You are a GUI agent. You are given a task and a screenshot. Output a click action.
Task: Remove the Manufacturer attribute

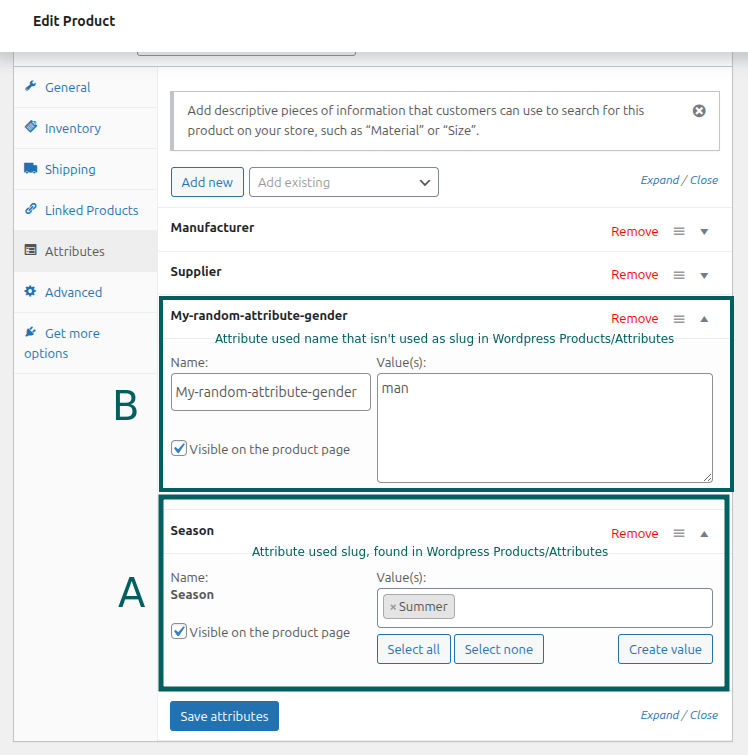point(634,232)
